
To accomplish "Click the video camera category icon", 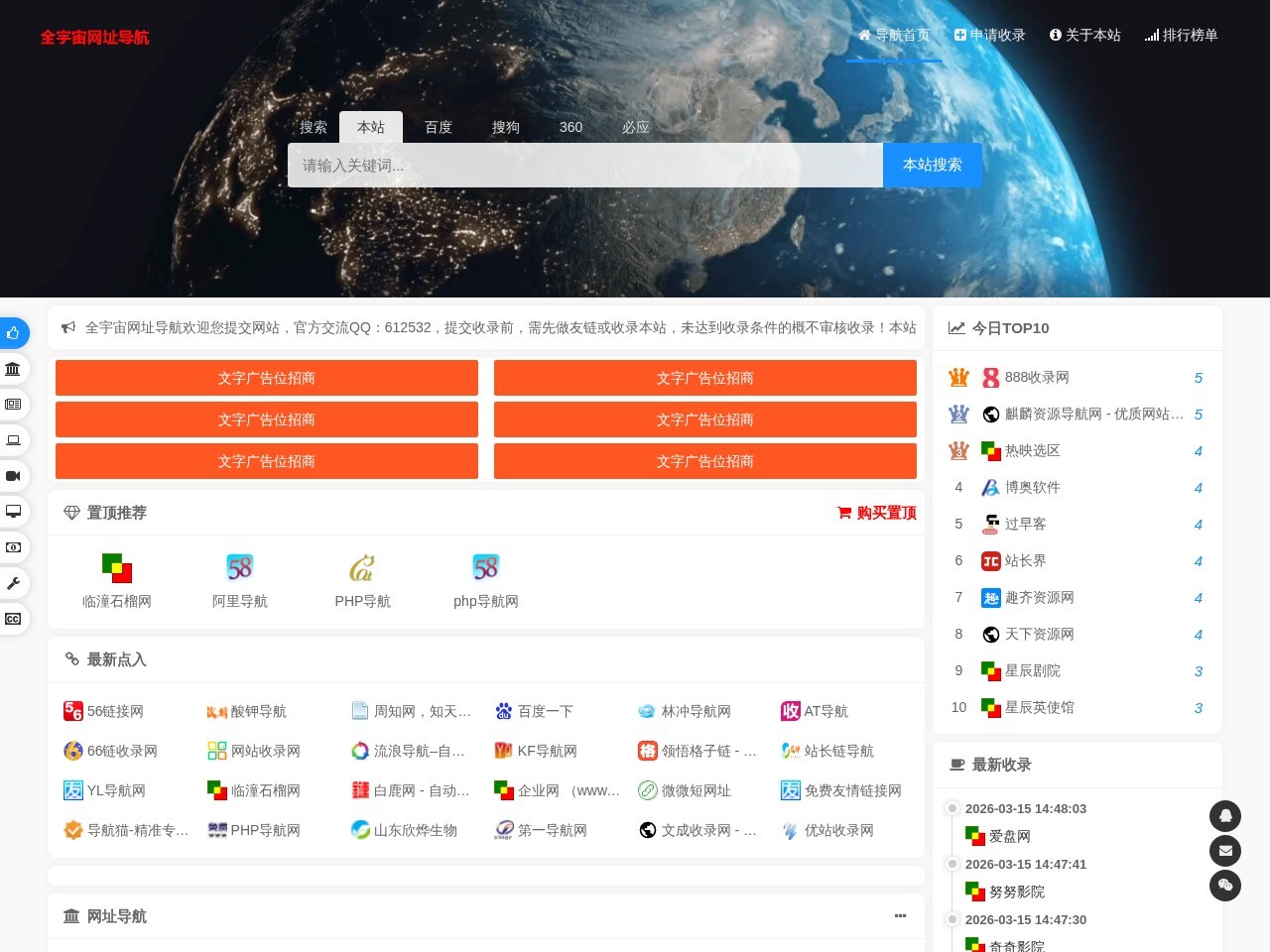I will [14, 476].
